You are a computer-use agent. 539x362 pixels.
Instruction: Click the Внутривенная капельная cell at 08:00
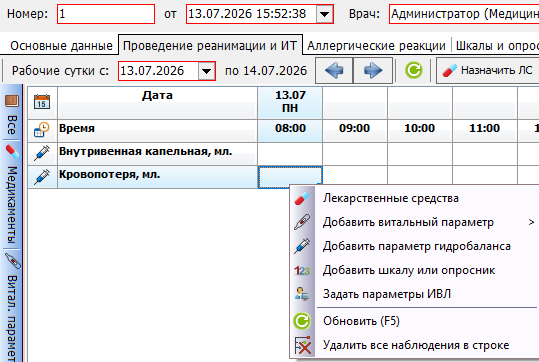pos(290,154)
